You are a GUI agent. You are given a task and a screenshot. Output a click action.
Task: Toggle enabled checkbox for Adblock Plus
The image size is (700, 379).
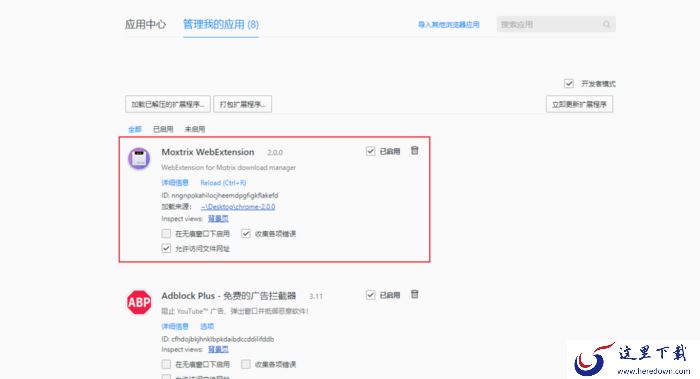coord(370,295)
